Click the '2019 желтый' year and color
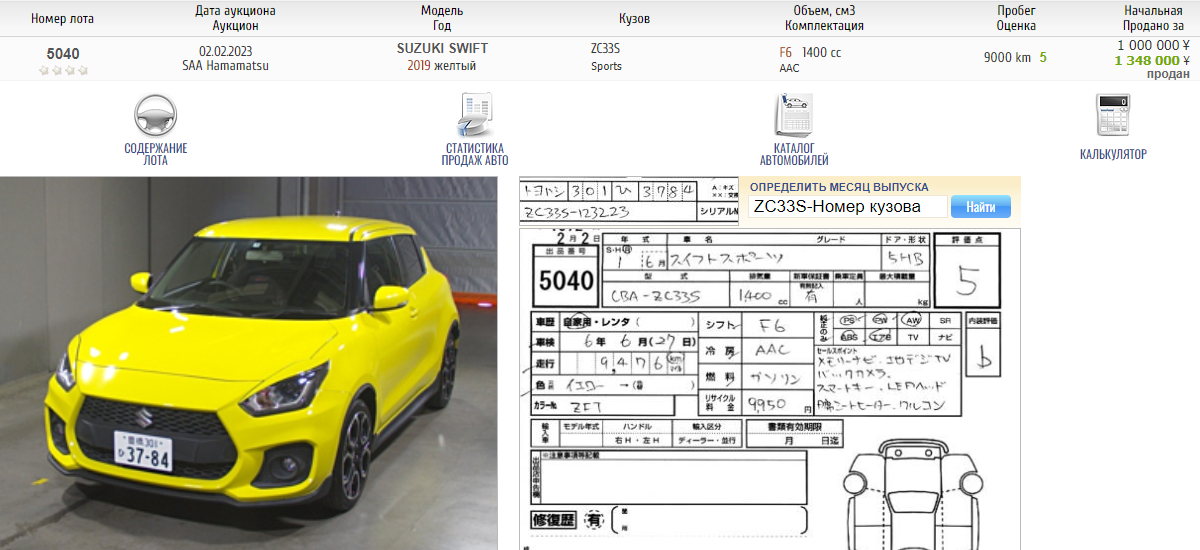This screenshot has height=550, width=1200. (442, 66)
